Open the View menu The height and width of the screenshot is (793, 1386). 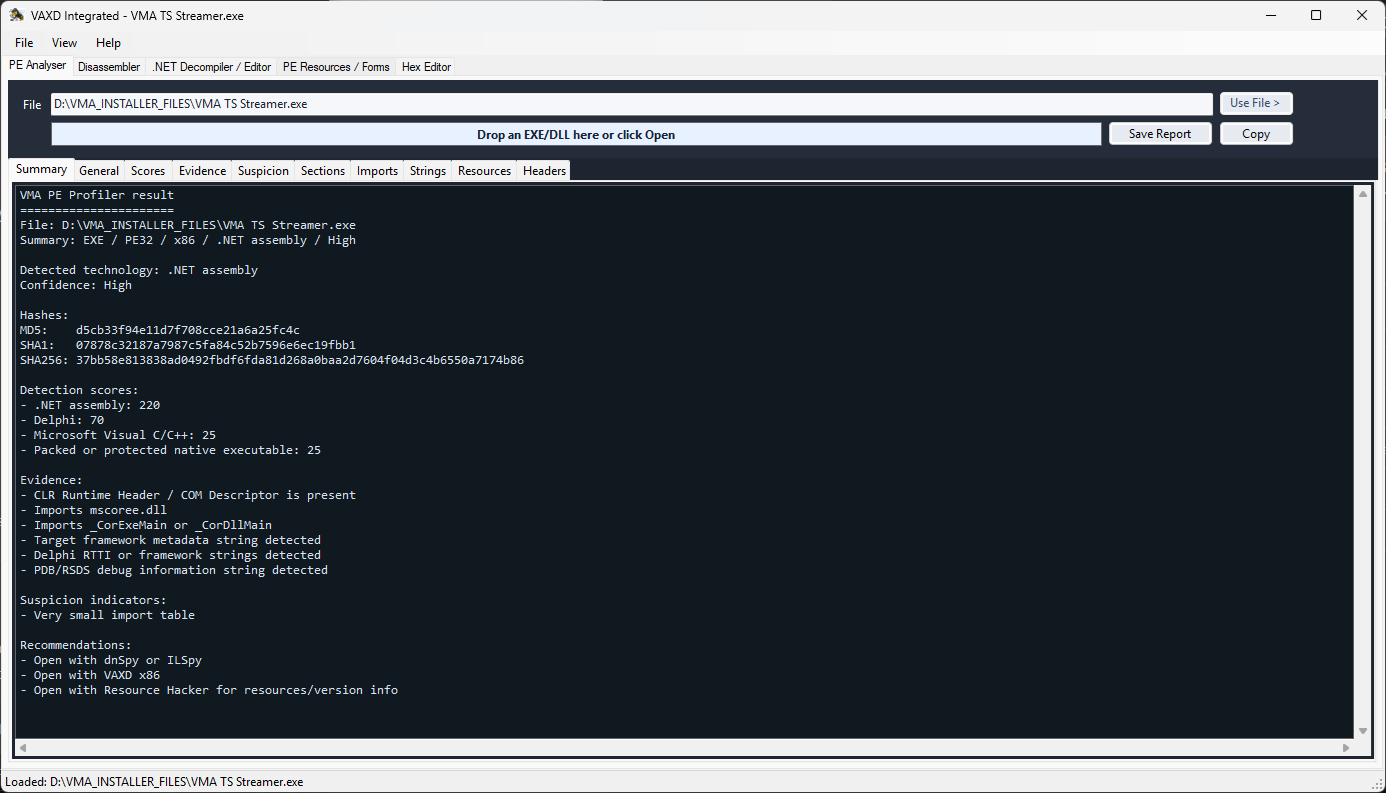click(x=64, y=43)
